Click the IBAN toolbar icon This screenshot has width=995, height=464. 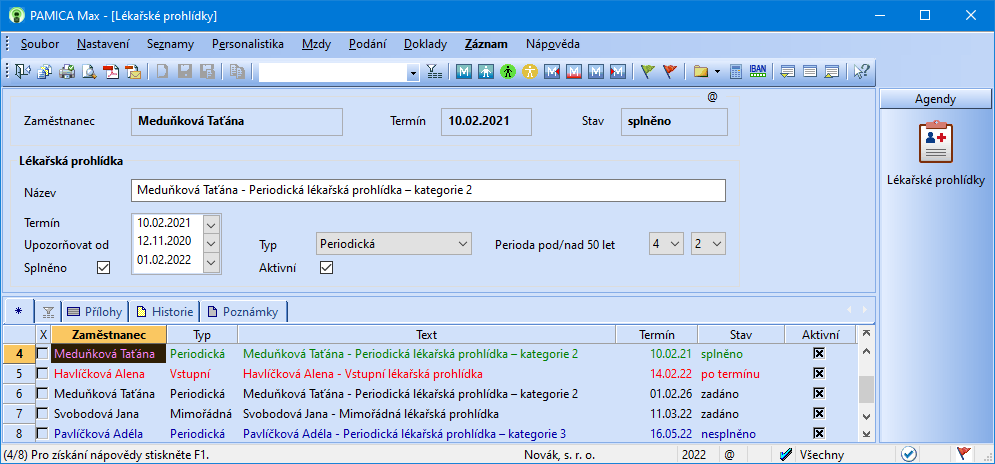[x=758, y=71]
